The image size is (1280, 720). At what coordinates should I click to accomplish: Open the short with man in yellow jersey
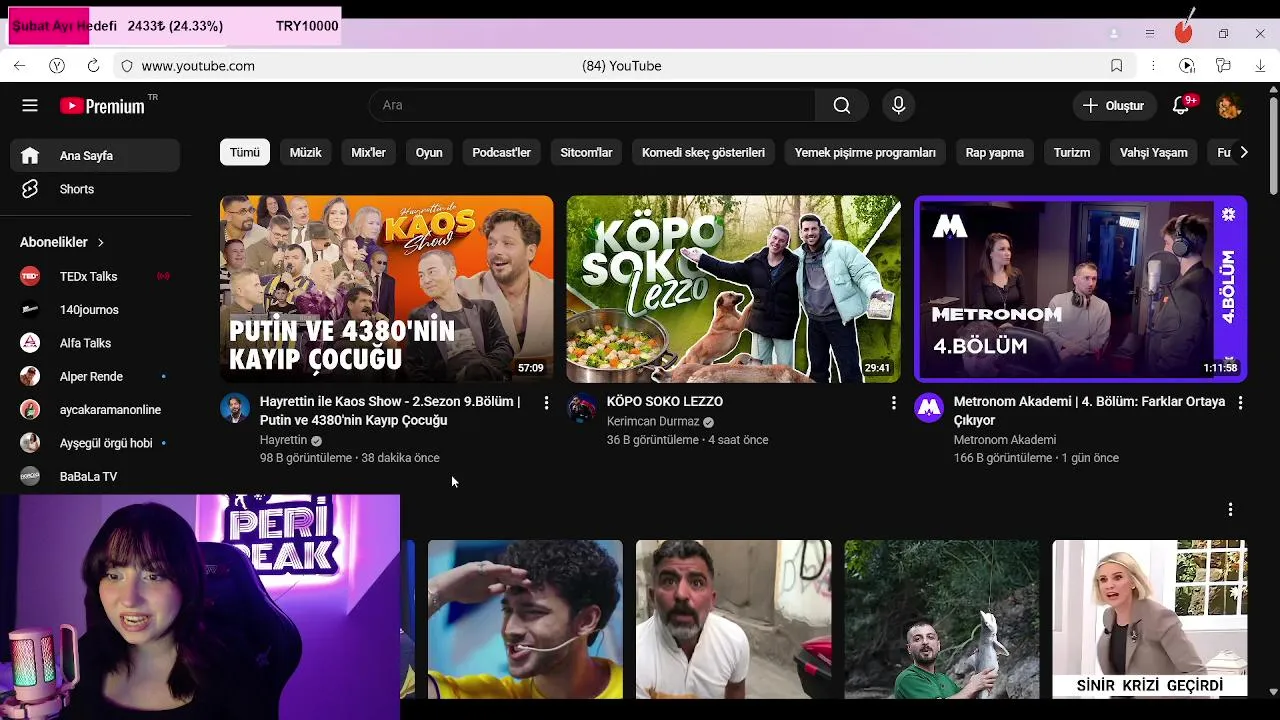(x=525, y=619)
